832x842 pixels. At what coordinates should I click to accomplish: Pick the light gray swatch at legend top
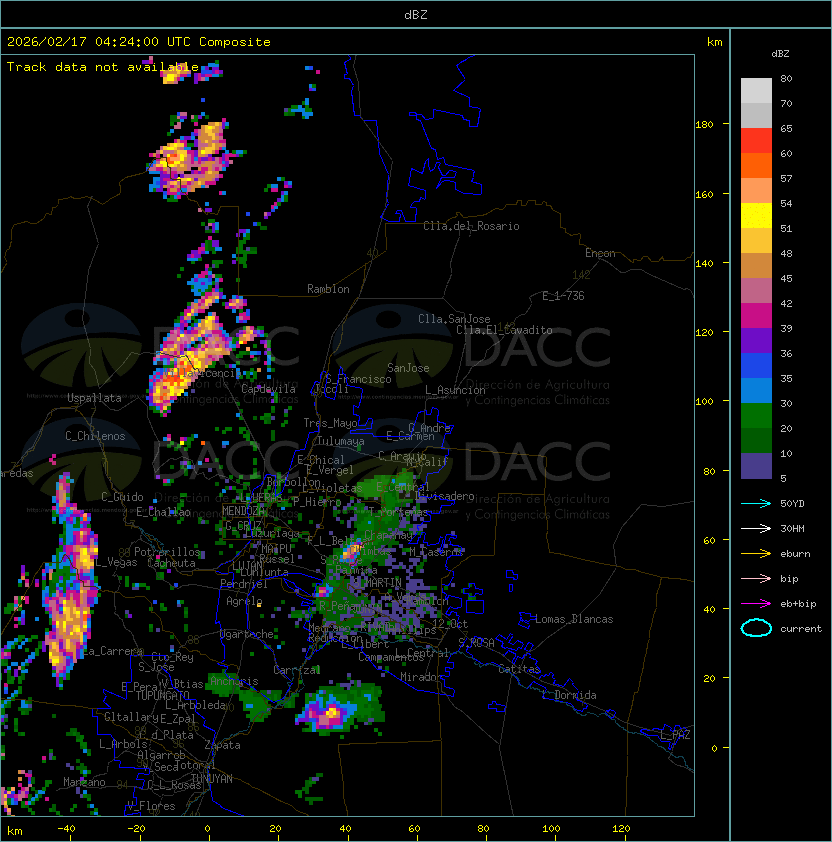[756, 90]
